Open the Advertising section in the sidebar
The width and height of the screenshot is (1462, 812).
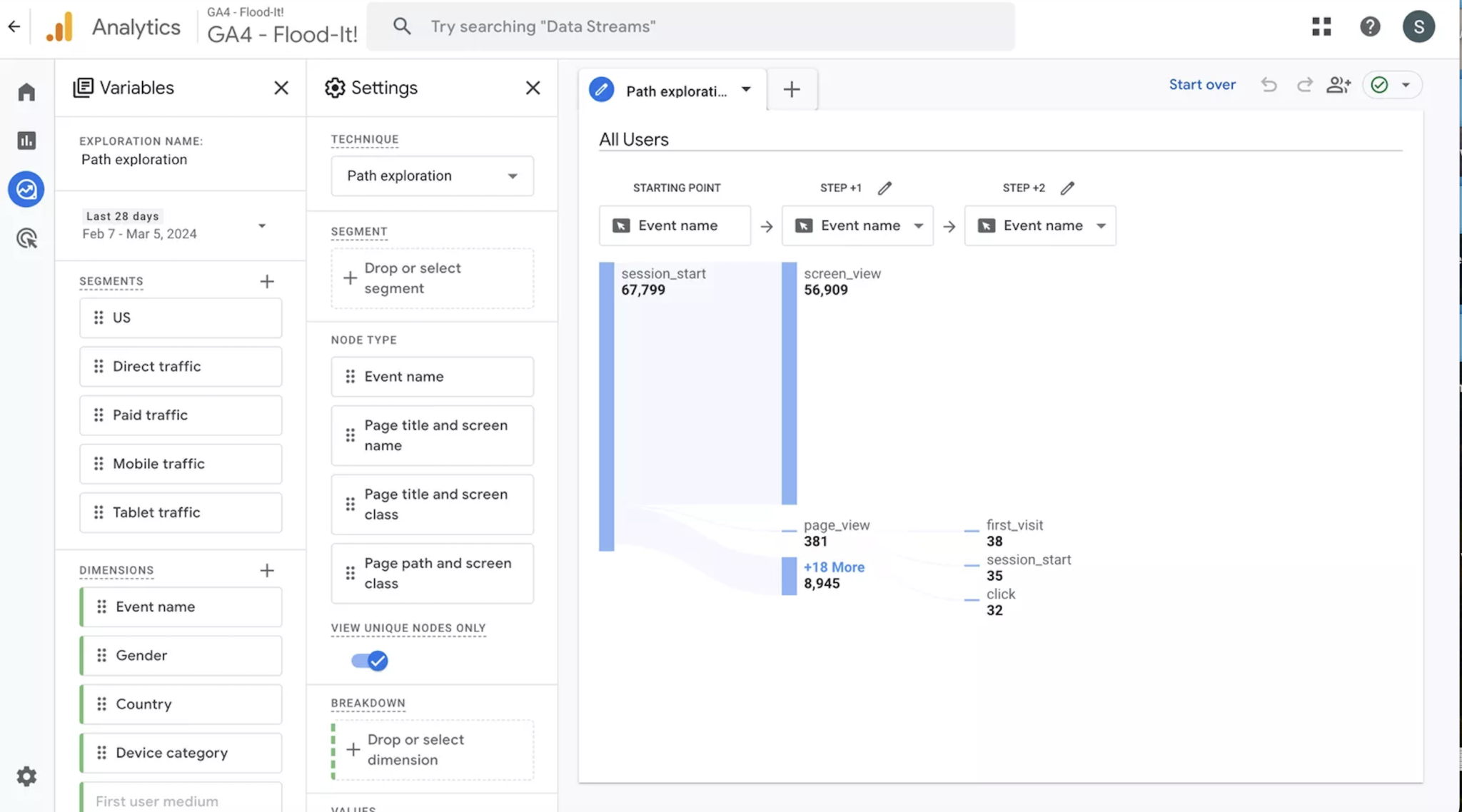(26, 238)
